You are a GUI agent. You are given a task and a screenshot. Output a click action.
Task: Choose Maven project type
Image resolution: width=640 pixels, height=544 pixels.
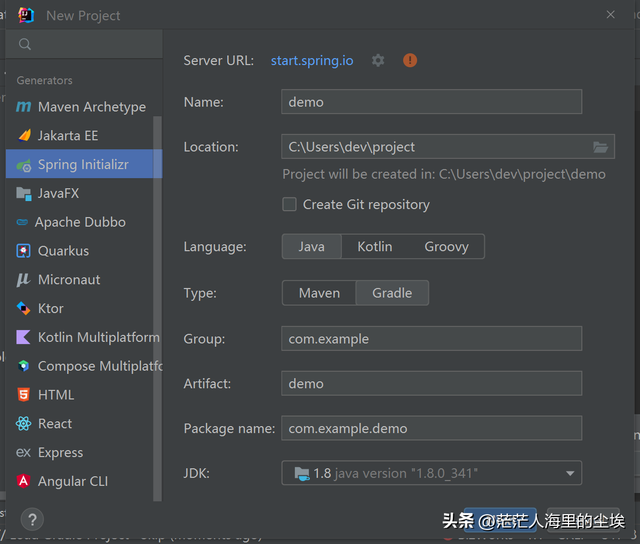tap(319, 293)
